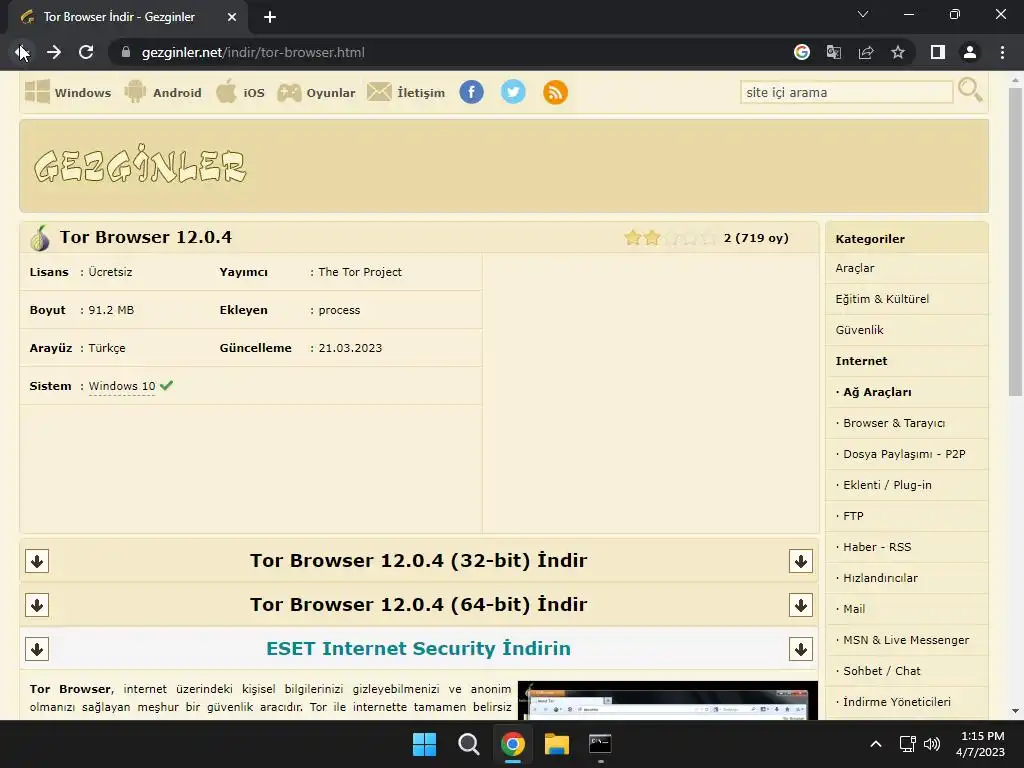This screenshot has height=768, width=1024.
Task: Click the magnifier search button
Action: [970, 90]
